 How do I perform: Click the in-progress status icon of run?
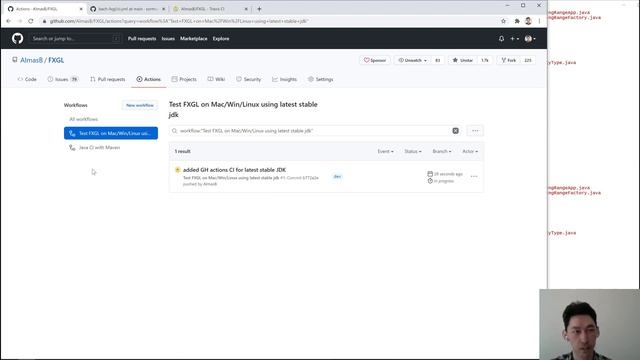click(178, 170)
